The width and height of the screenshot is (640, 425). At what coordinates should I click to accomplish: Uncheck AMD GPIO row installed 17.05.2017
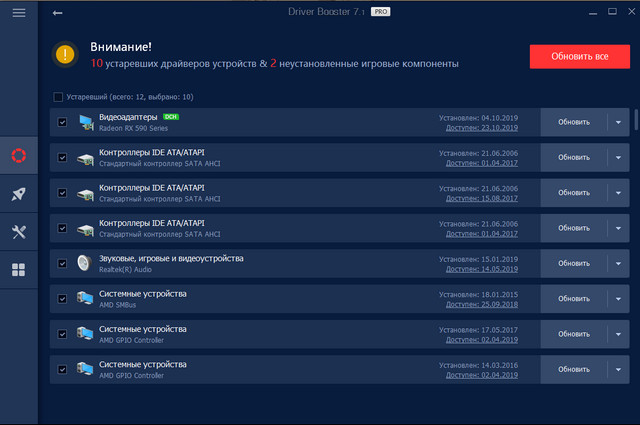coord(62,334)
